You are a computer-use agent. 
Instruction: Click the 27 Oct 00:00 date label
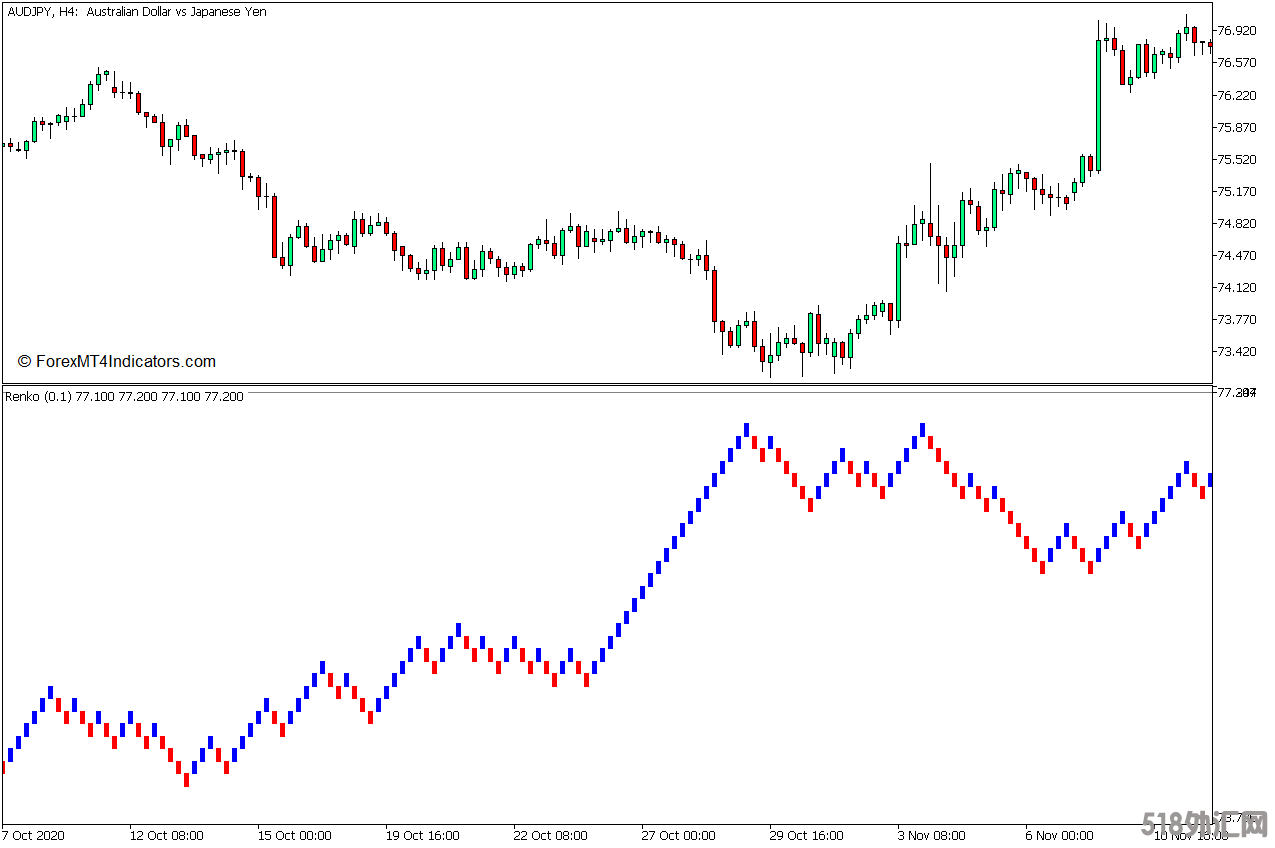tap(678, 835)
